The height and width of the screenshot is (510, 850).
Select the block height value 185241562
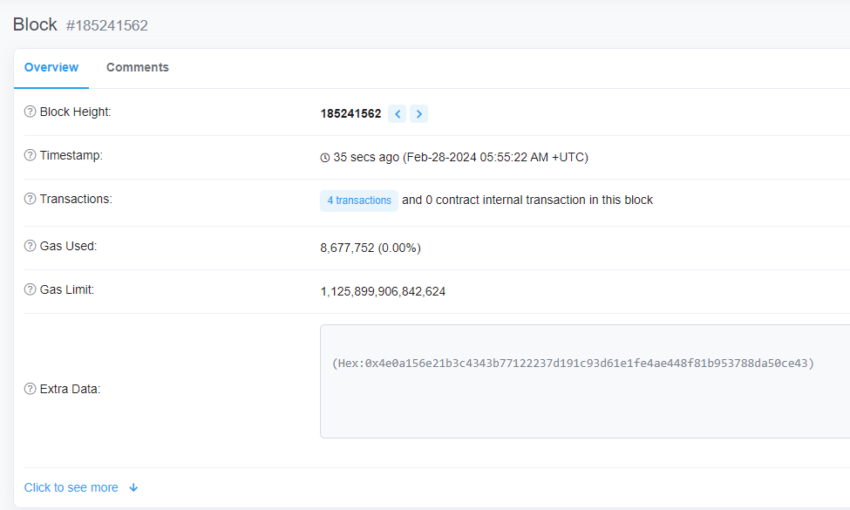(x=351, y=114)
